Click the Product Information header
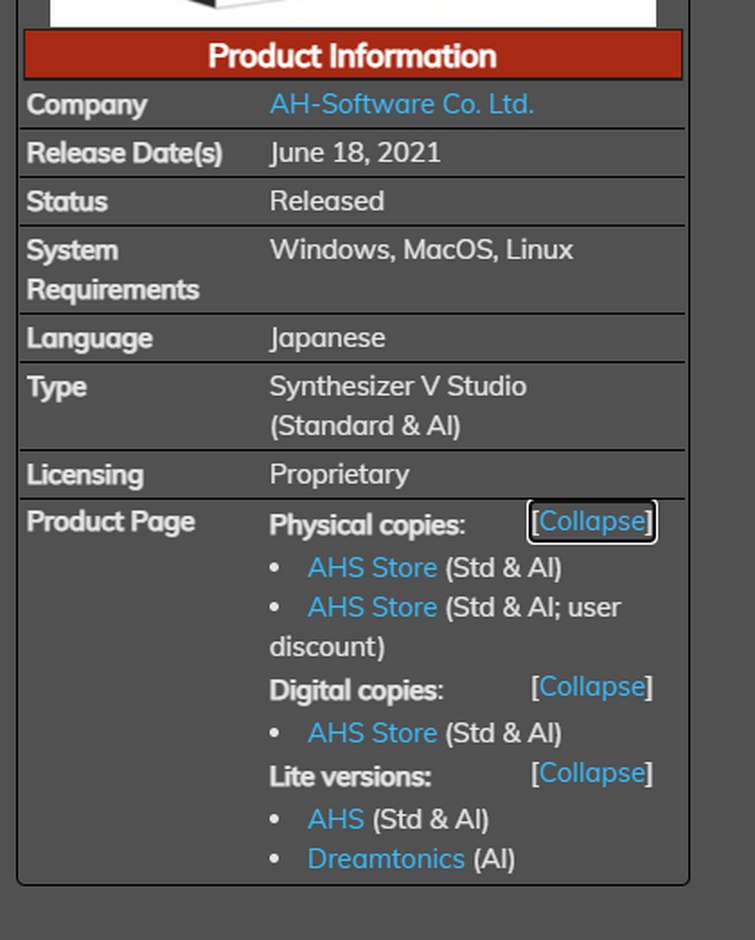This screenshot has height=940, width=755. [x=353, y=56]
